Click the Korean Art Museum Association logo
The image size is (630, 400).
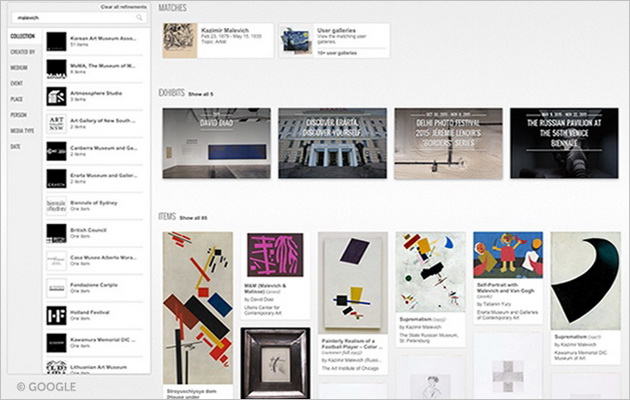tap(56, 41)
